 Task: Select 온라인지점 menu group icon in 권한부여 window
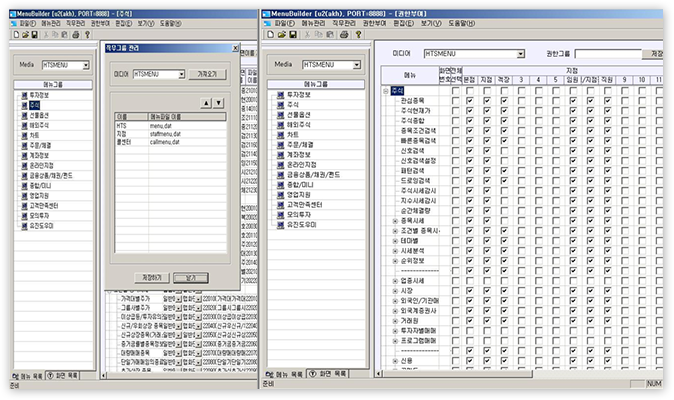click(x=281, y=165)
